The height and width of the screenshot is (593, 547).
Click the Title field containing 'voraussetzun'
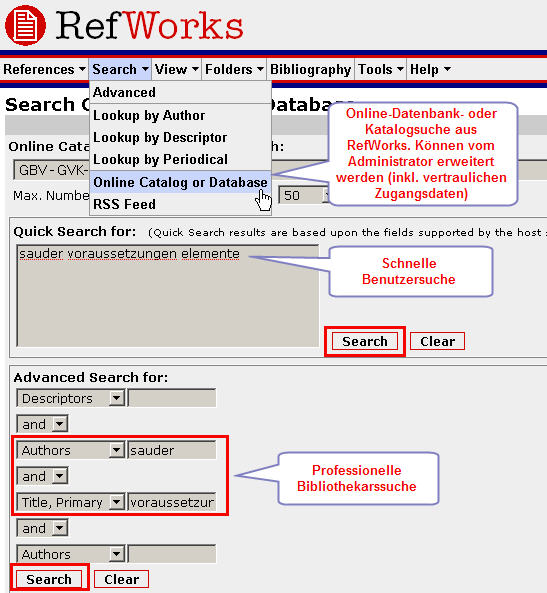(172, 502)
